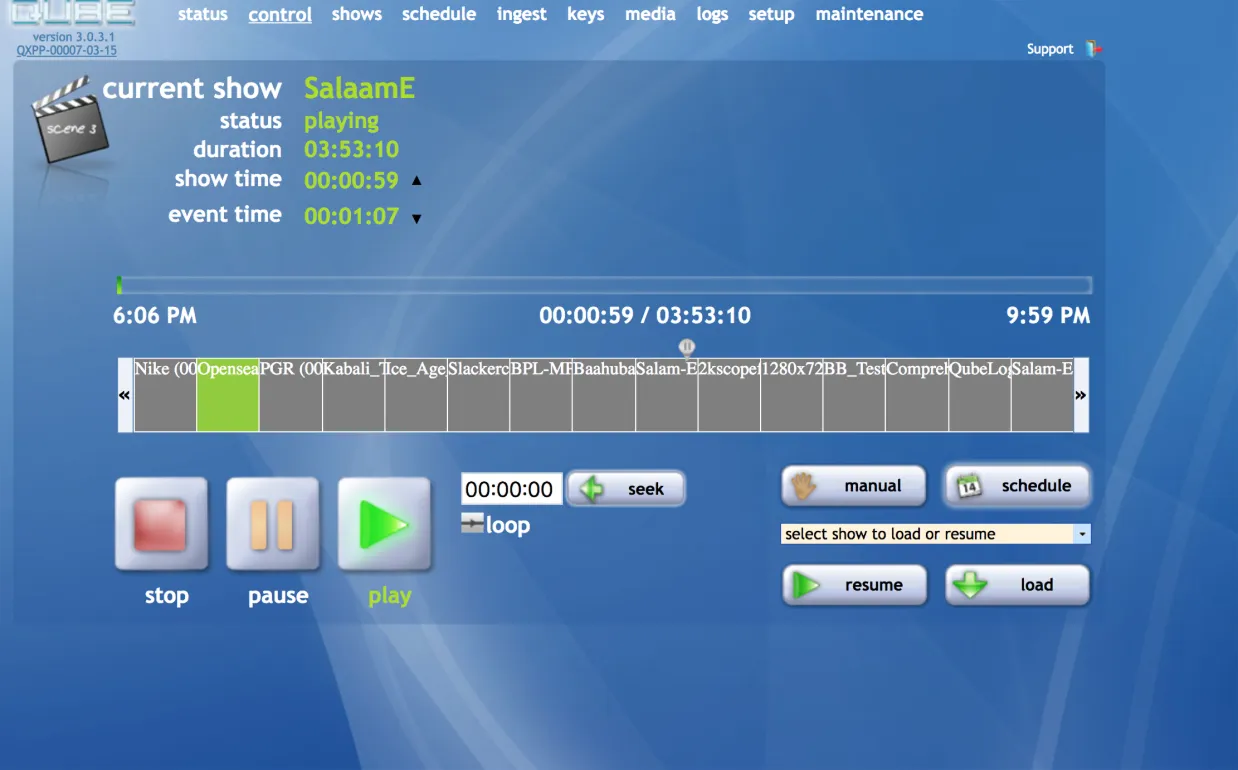Open the maintenance menu

pos(869,14)
